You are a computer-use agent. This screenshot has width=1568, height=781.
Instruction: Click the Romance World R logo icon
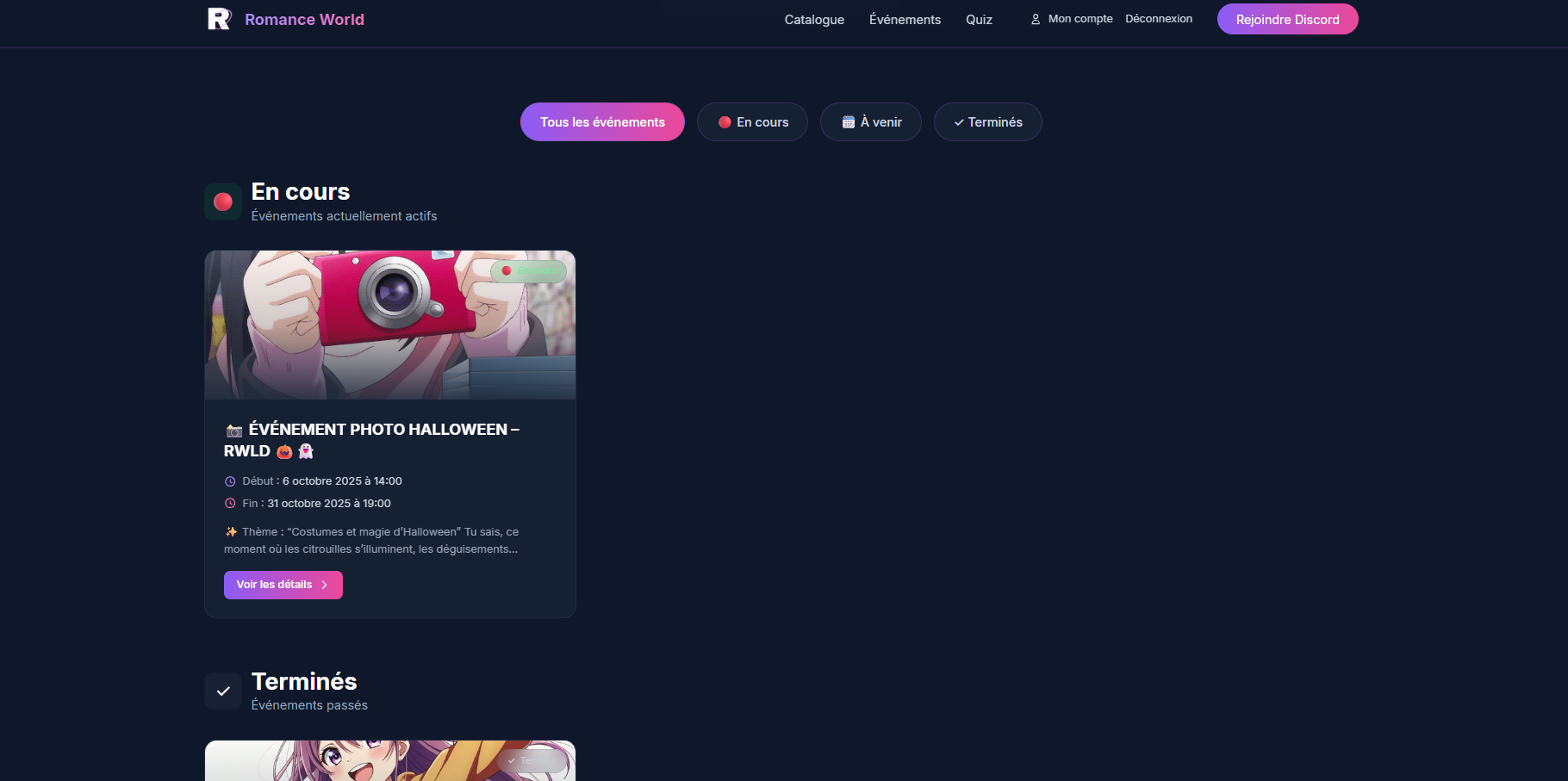[219, 19]
